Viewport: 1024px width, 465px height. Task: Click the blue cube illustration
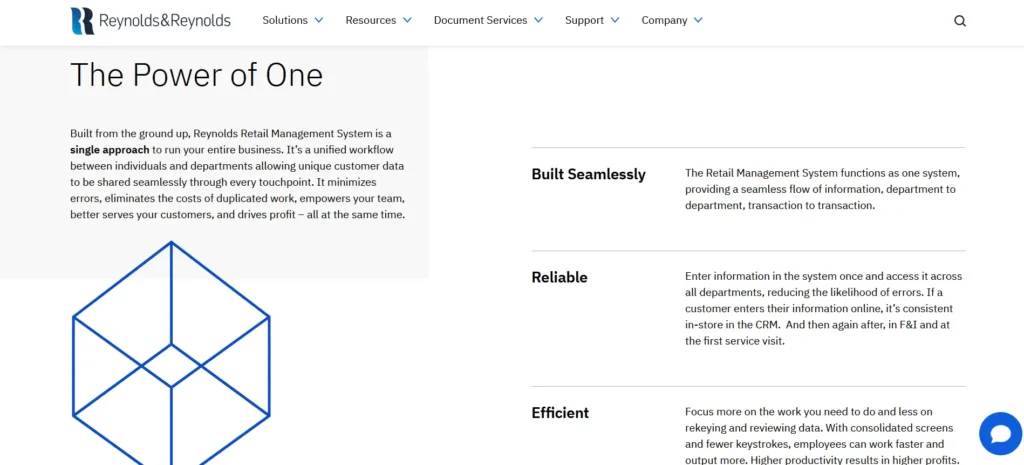171,350
